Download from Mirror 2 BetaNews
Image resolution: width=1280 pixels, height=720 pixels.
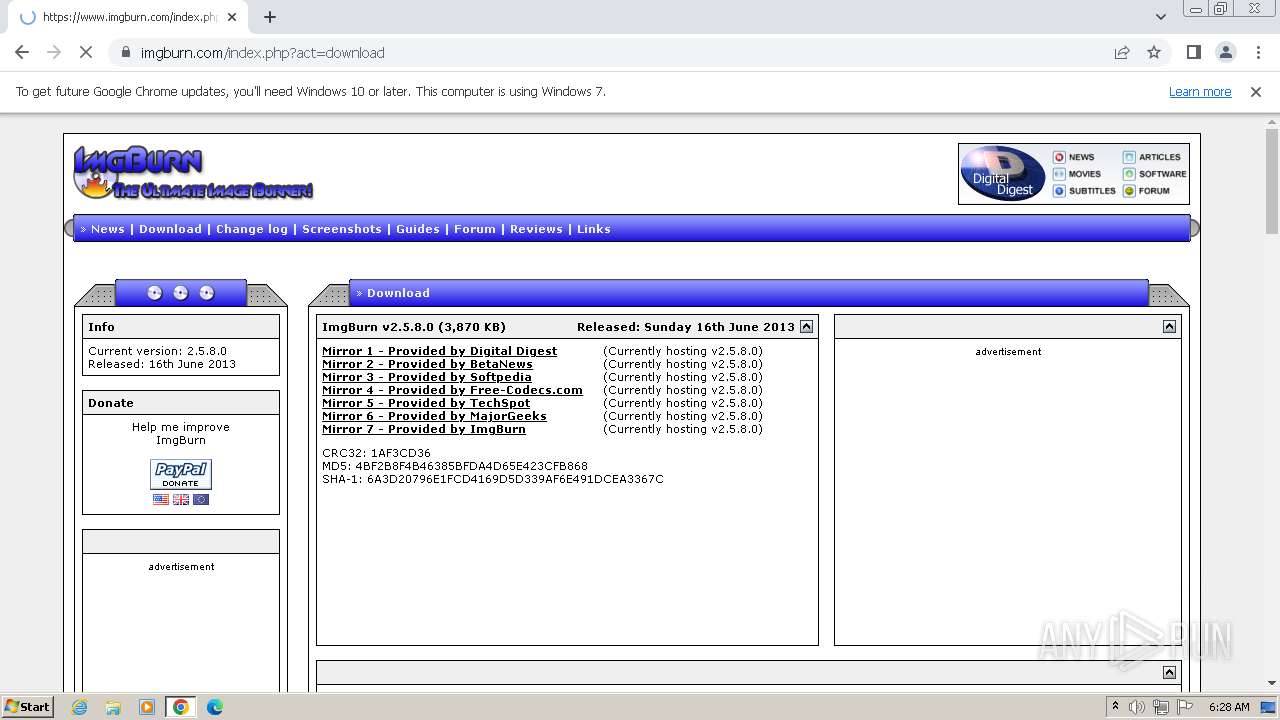tap(427, 364)
